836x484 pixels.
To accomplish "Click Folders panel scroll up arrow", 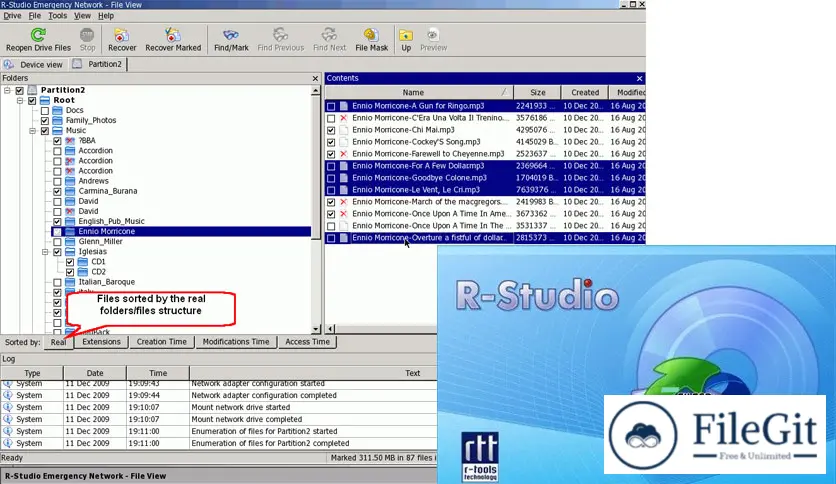I will (316, 91).
